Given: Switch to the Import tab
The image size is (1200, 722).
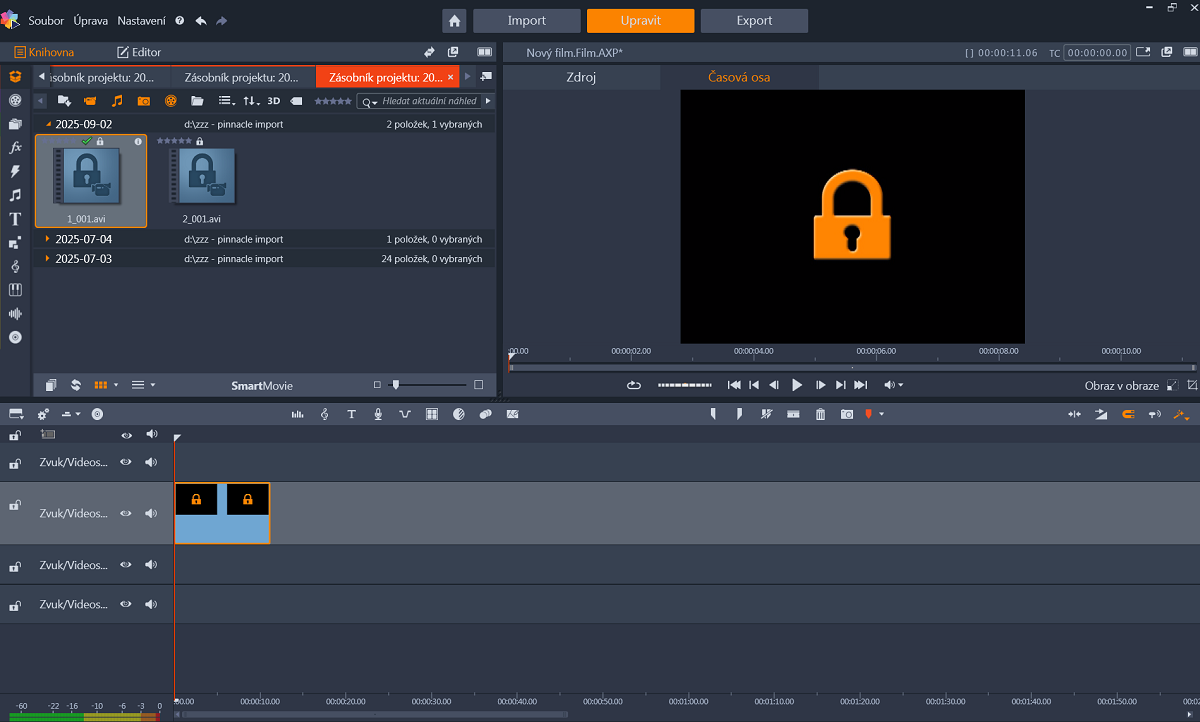Looking at the screenshot, I should (x=527, y=20).
